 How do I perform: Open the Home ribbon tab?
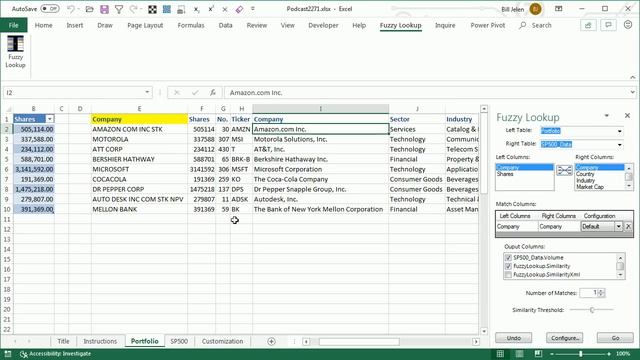tap(43, 25)
